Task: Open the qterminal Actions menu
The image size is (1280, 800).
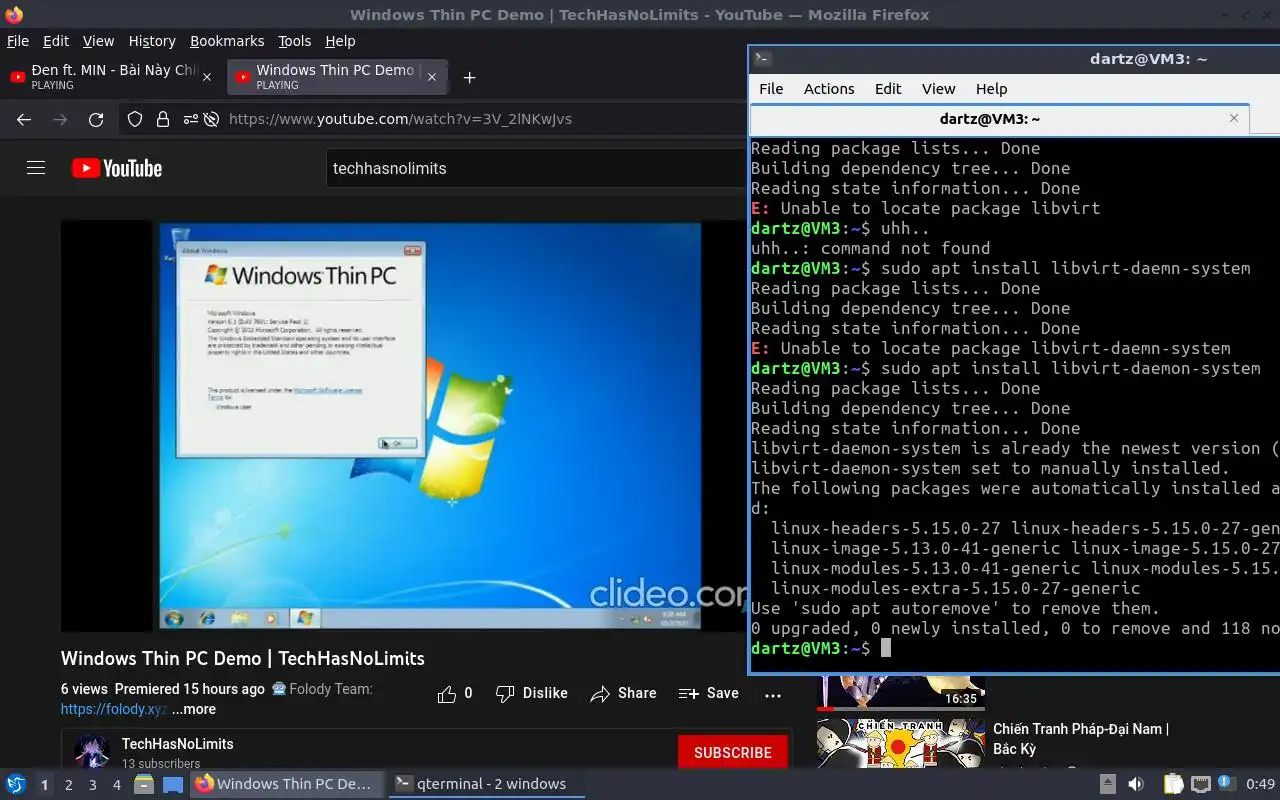Action: click(829, 89)
